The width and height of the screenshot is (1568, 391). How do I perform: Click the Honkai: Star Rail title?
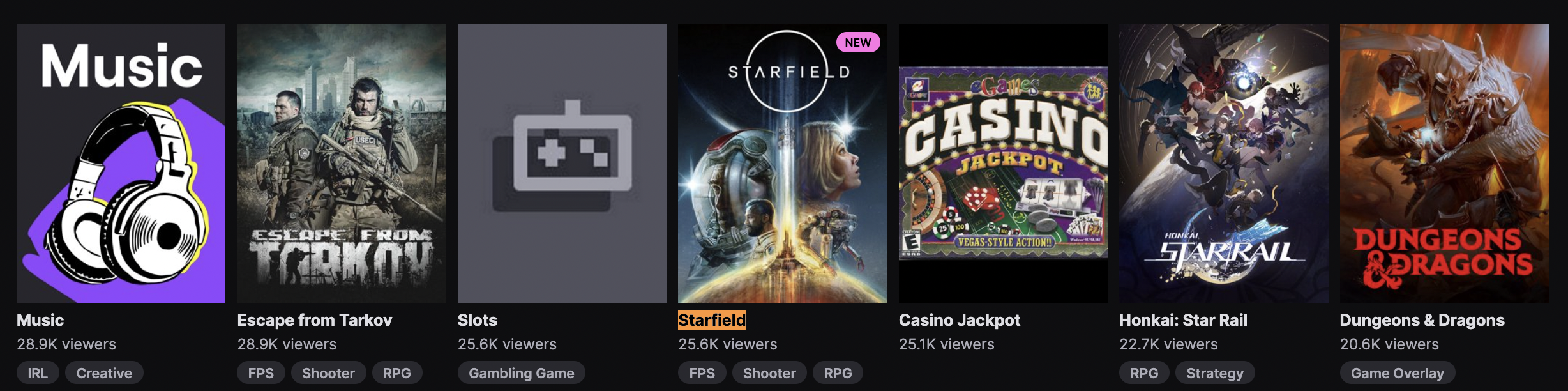pyautogui.click(x=1183, y=320)
